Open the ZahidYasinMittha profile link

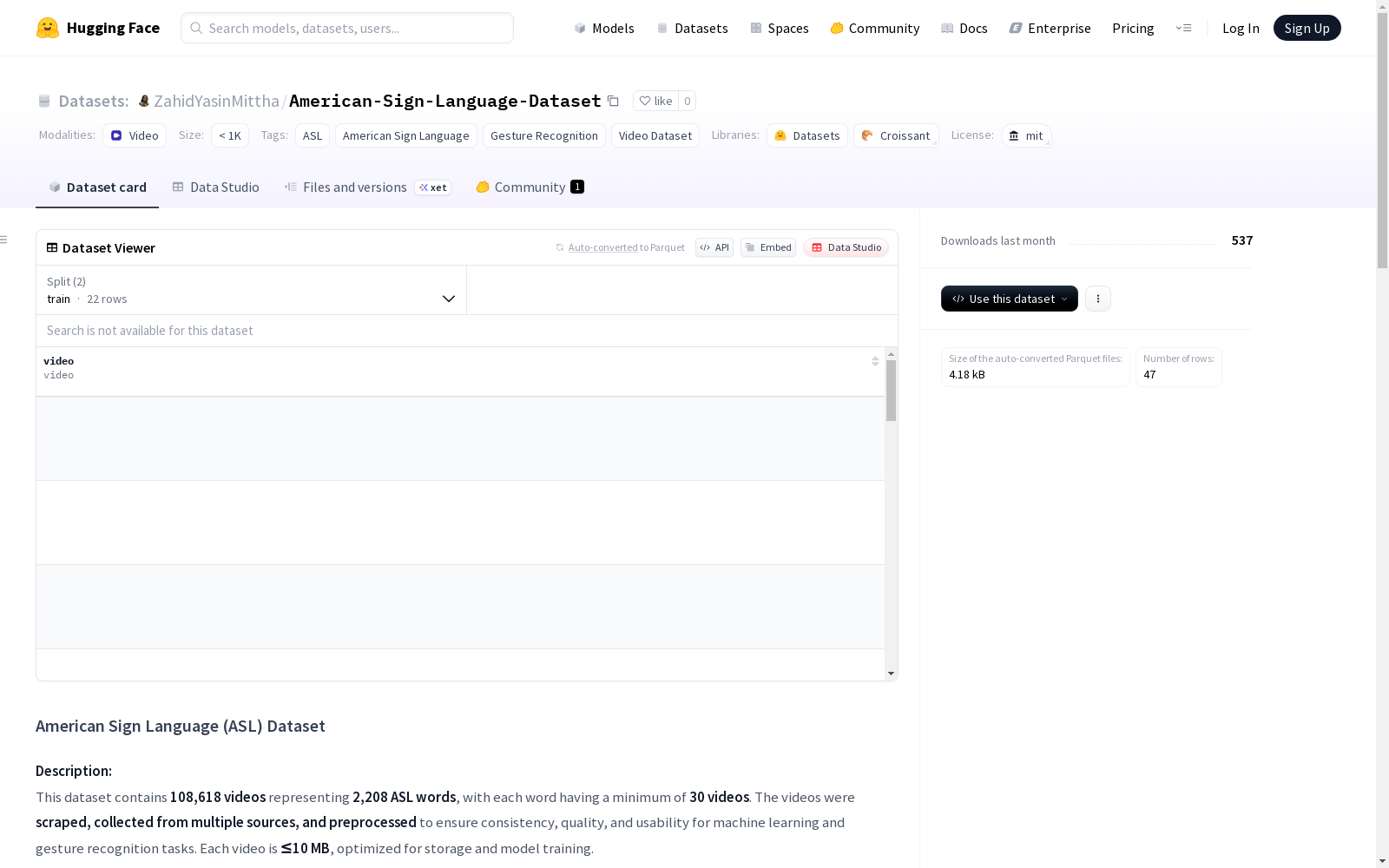(x=216, y=101)
